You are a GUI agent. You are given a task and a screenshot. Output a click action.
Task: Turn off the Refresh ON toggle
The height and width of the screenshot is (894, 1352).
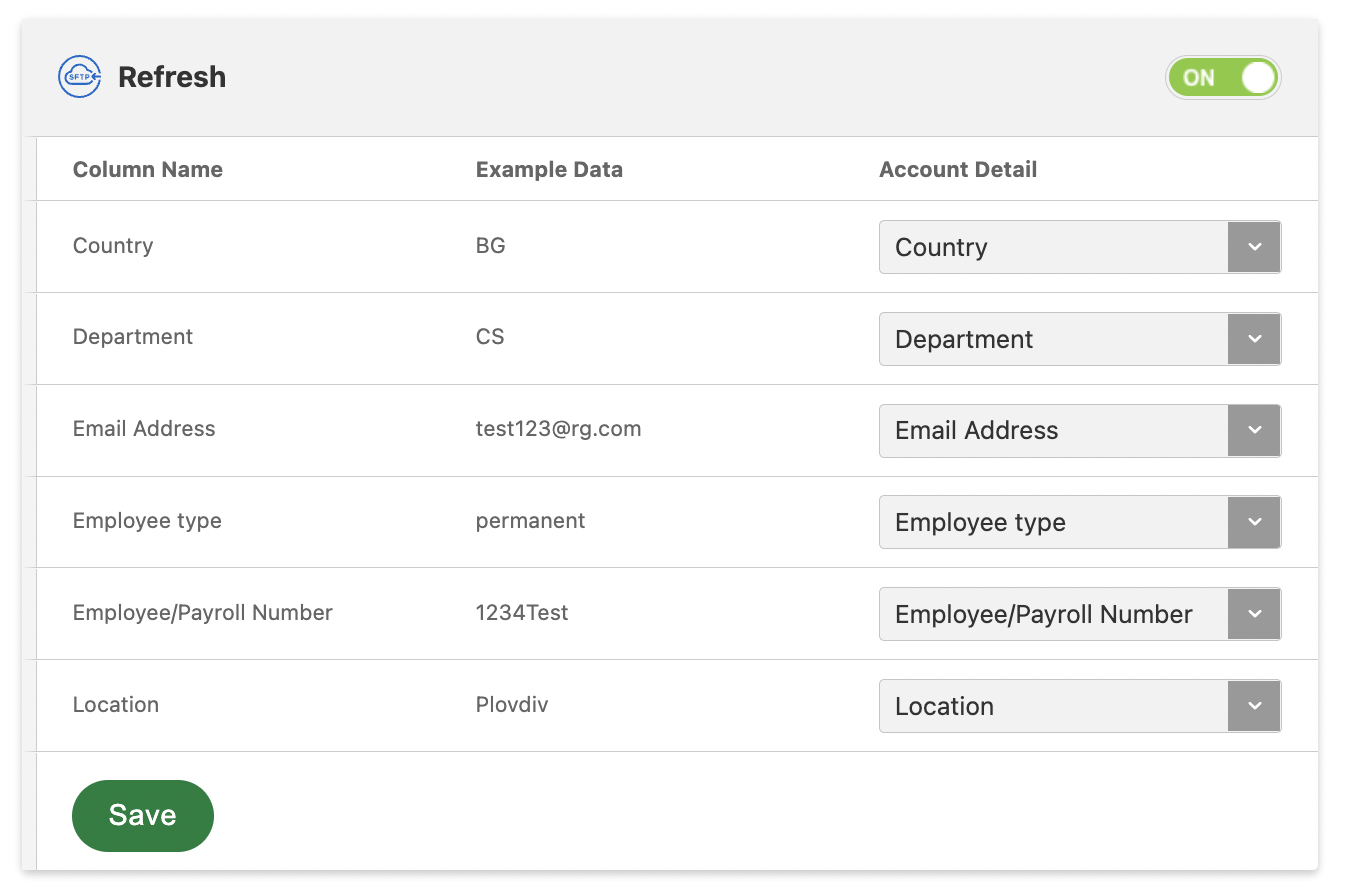1223,77
